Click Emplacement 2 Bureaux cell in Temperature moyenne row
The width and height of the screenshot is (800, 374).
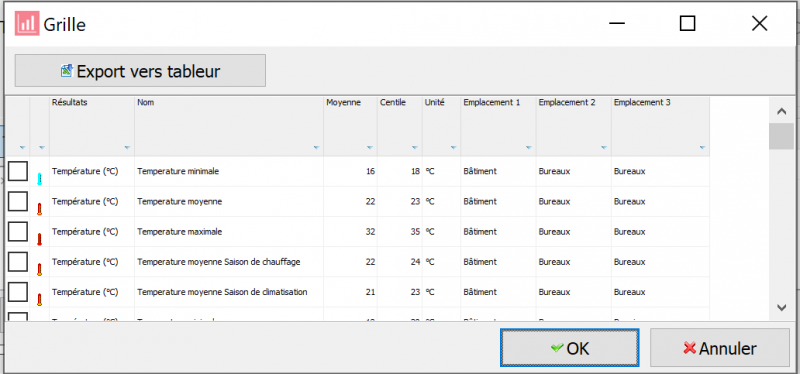[x=574, y=202]
